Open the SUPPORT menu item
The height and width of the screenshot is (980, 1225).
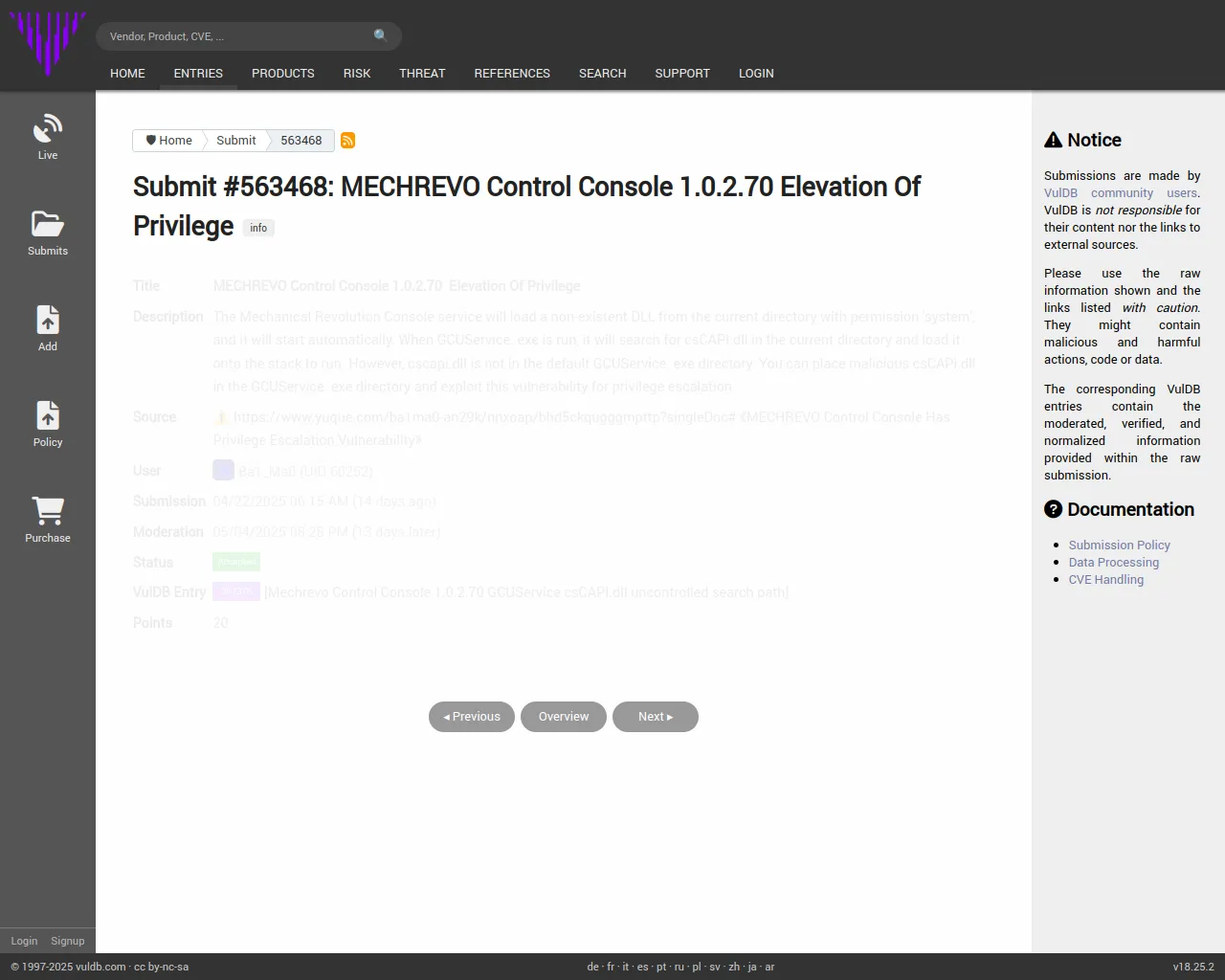[682, 73]
